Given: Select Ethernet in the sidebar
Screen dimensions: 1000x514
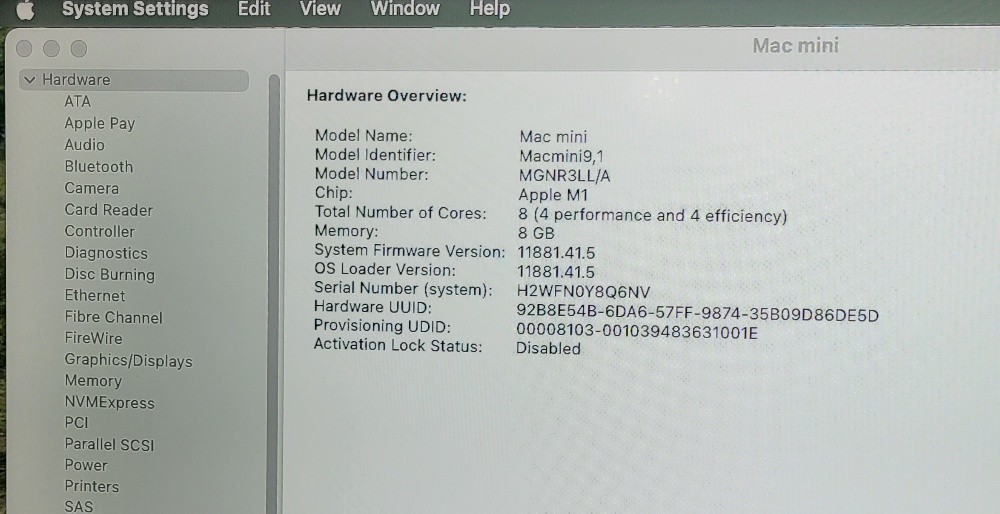Looking at the screenshot, I should (95, 296).
